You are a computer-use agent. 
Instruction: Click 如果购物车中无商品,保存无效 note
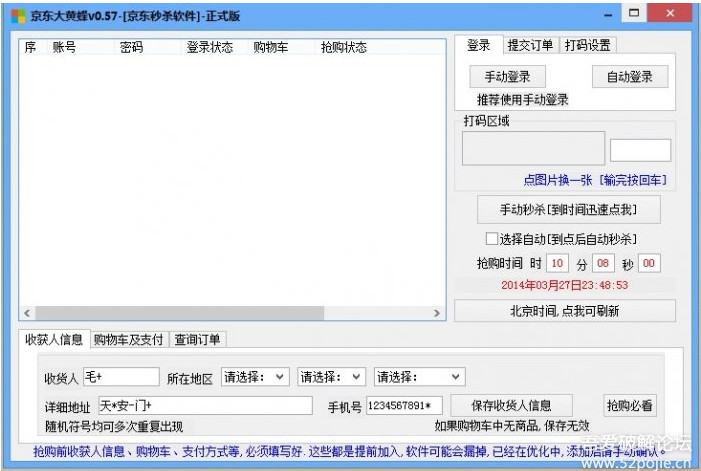[512, 426]
